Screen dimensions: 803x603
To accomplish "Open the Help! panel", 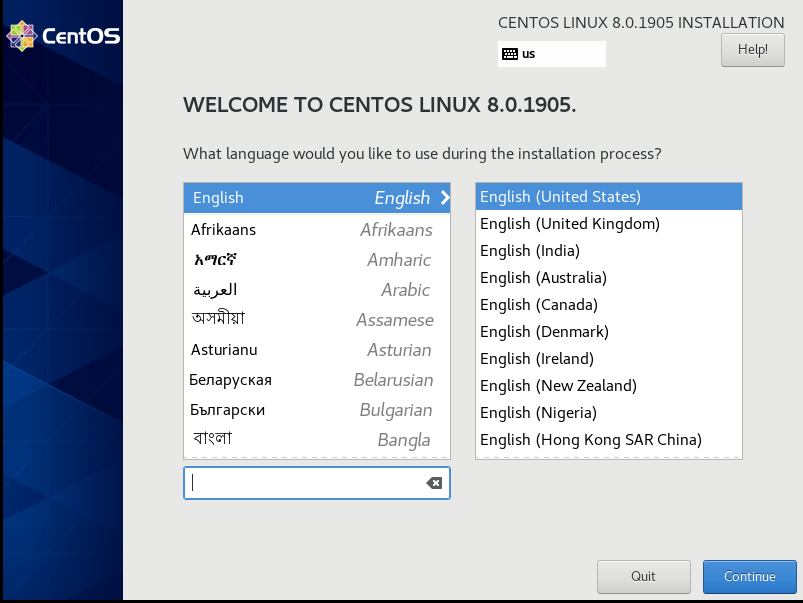I will coord(752,50).
